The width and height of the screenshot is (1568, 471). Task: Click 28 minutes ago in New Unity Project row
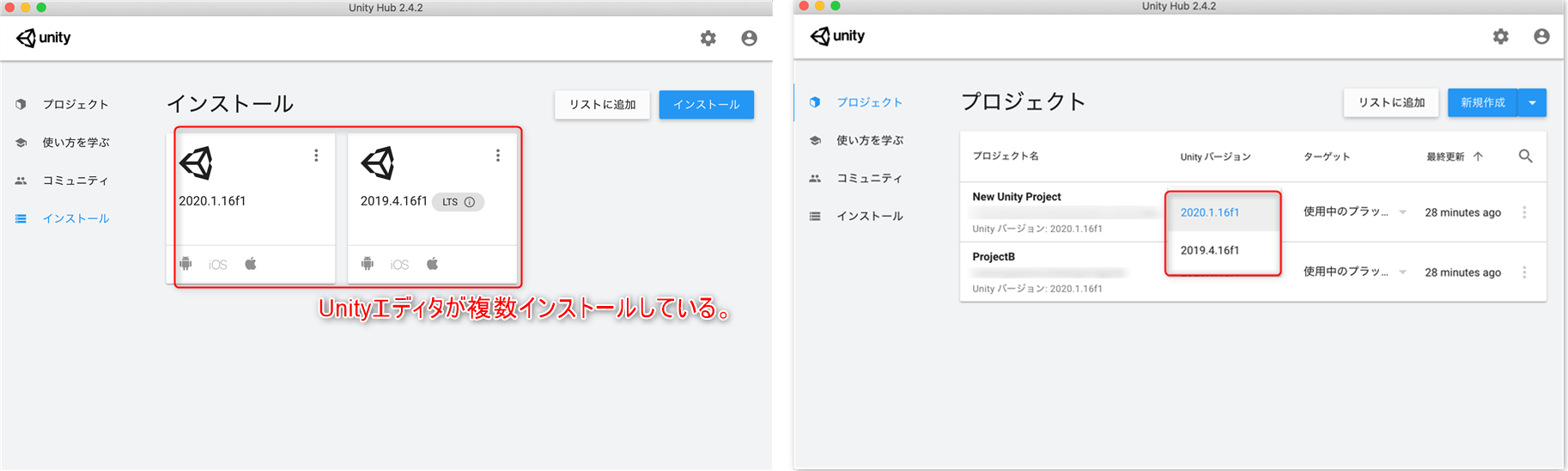coord(1462,212)
